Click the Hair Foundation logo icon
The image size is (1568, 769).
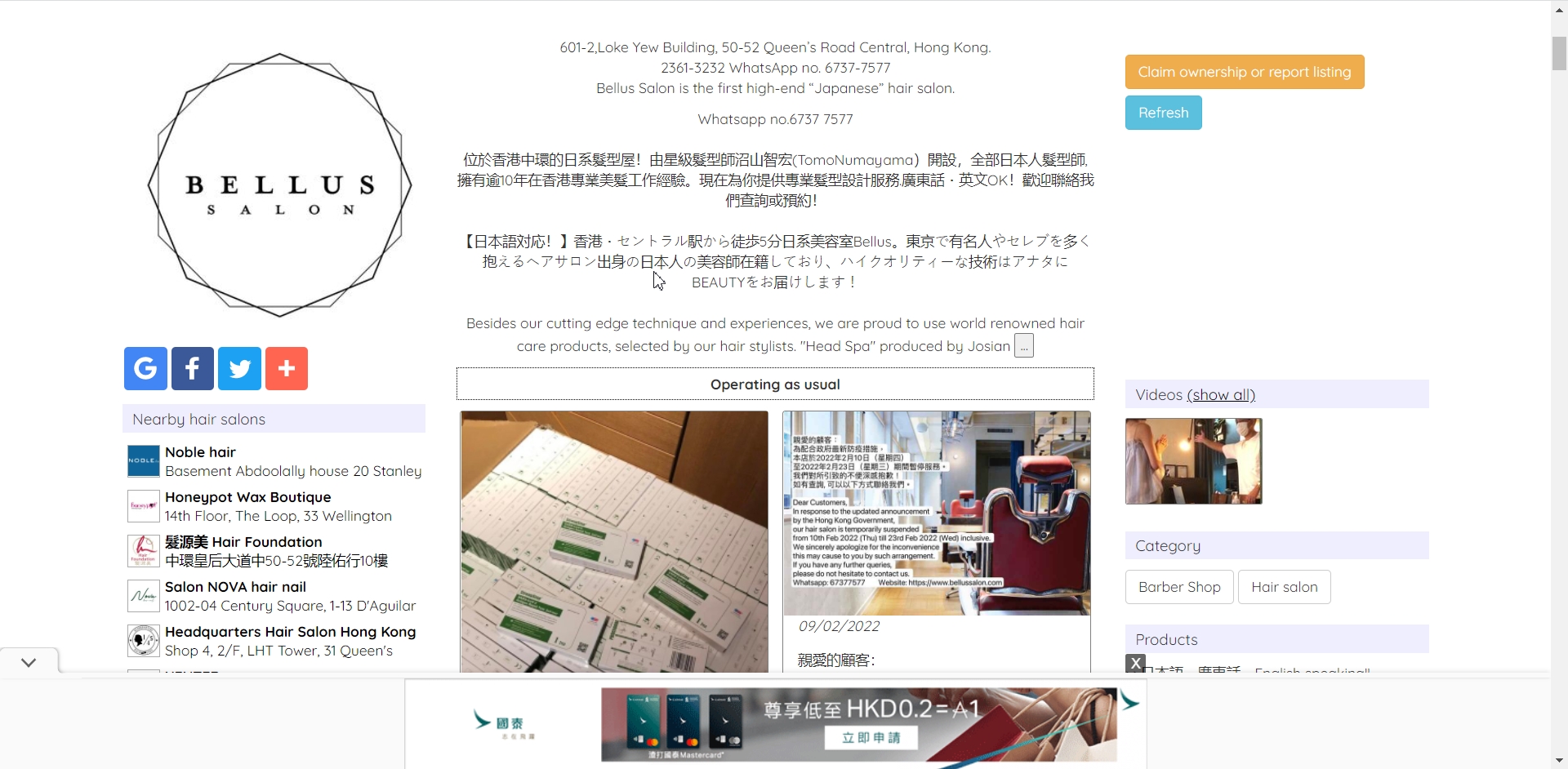(144, 551)
